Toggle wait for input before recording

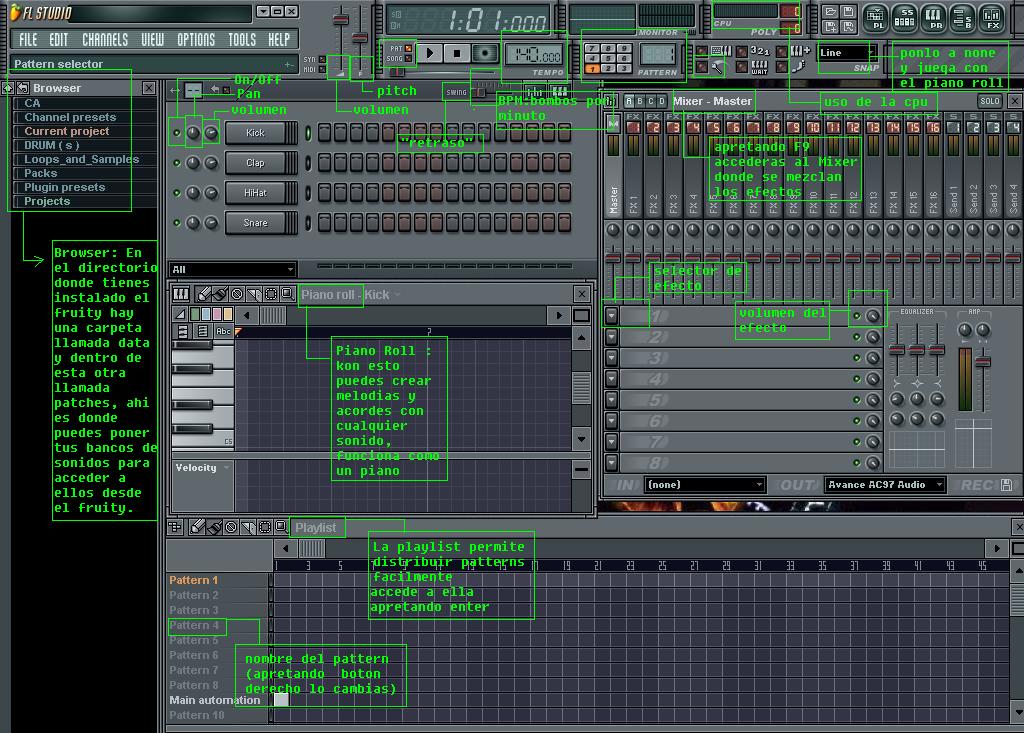(x=742, y=66)
